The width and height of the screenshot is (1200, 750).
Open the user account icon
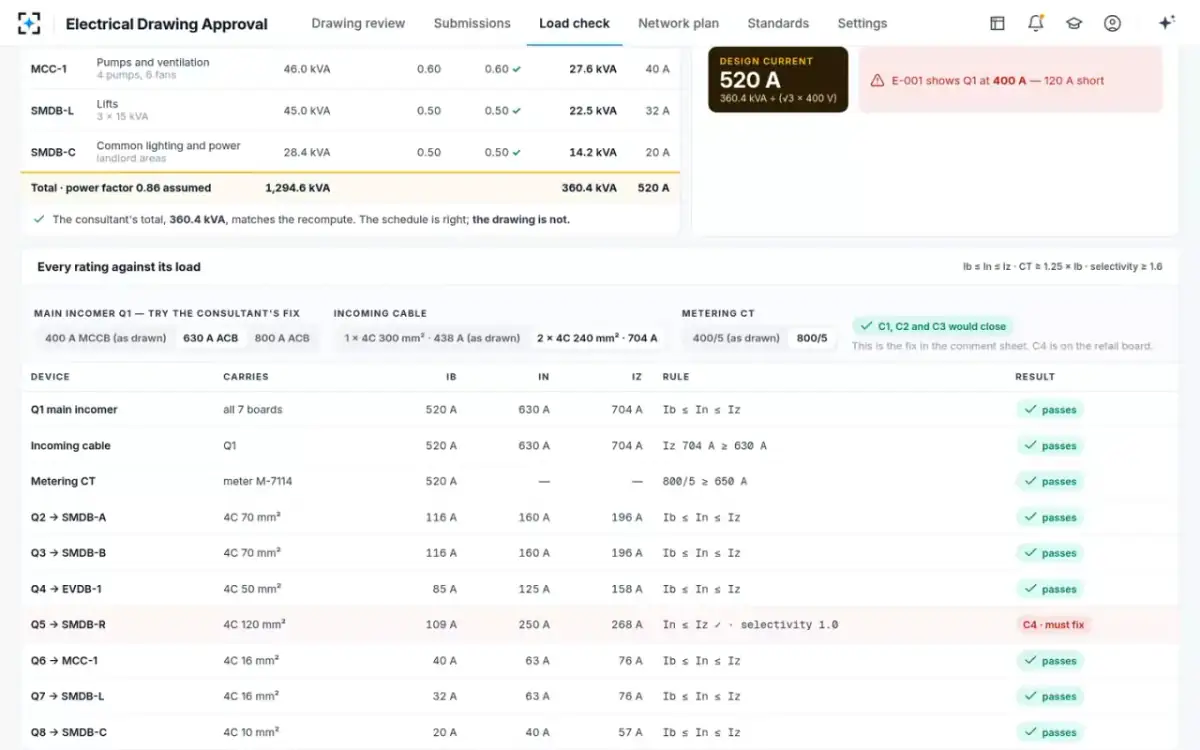[x=1112, y=23]
